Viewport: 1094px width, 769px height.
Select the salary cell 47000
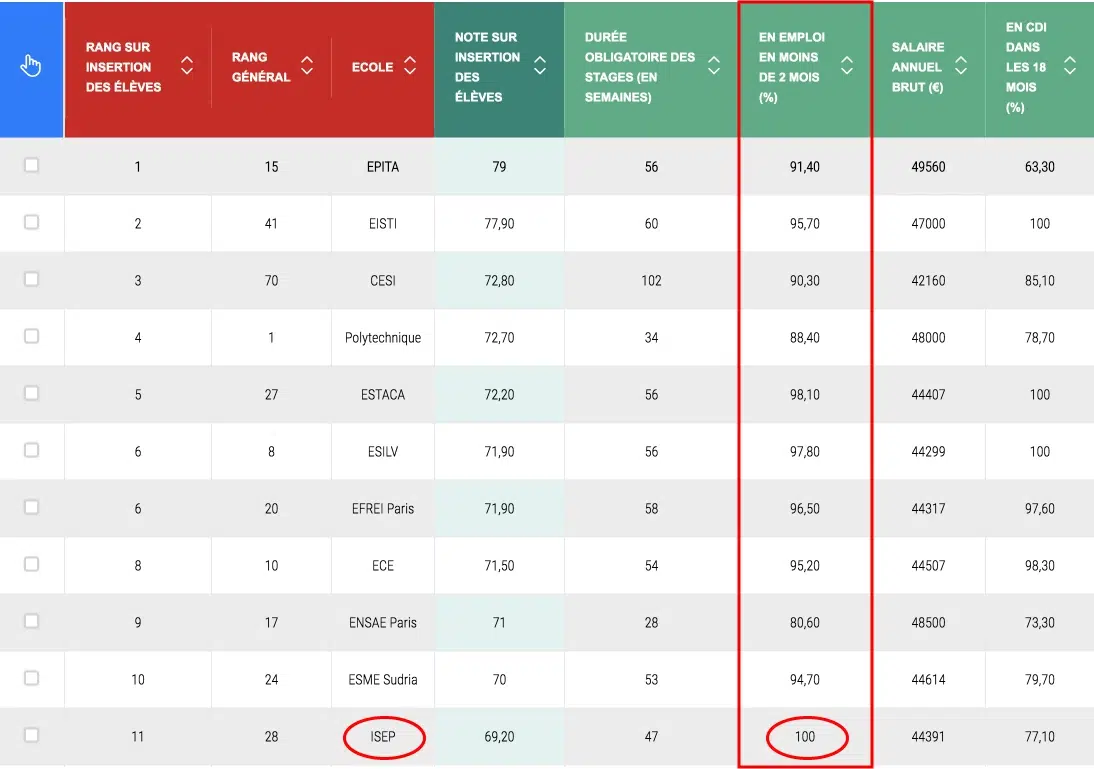pyautogui.click(x=929, y=224)
